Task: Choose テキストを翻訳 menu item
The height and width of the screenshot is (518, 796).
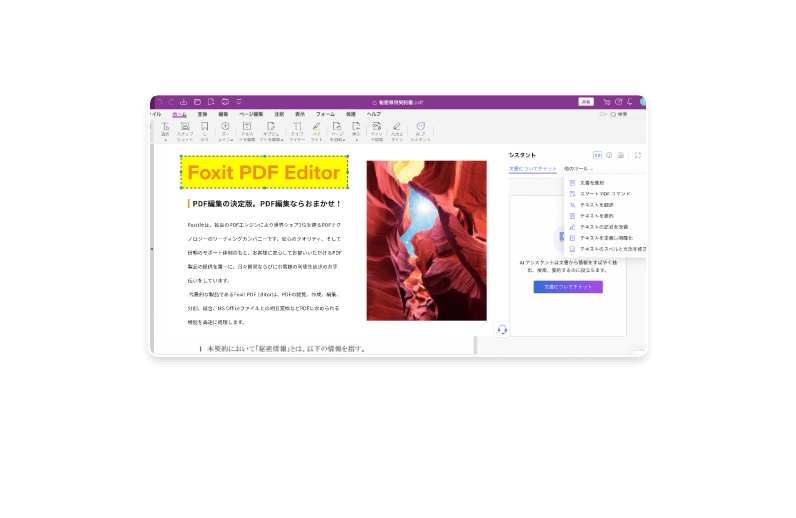Action: click(605, 205)
